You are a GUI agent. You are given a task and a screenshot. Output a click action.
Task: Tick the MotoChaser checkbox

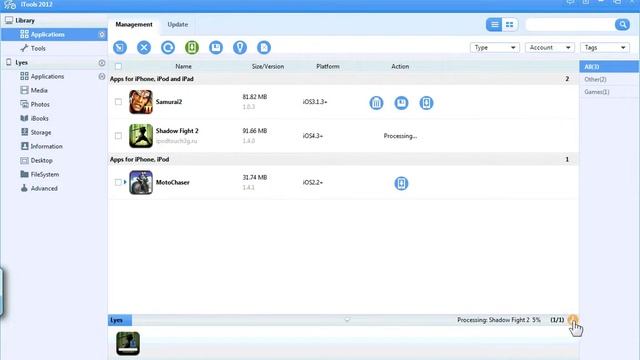[118, 182]
